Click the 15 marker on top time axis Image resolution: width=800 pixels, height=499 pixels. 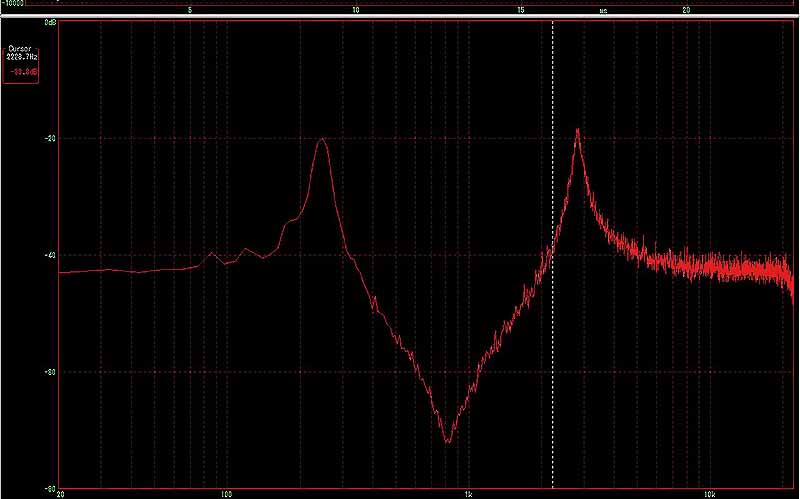point(520,10)
